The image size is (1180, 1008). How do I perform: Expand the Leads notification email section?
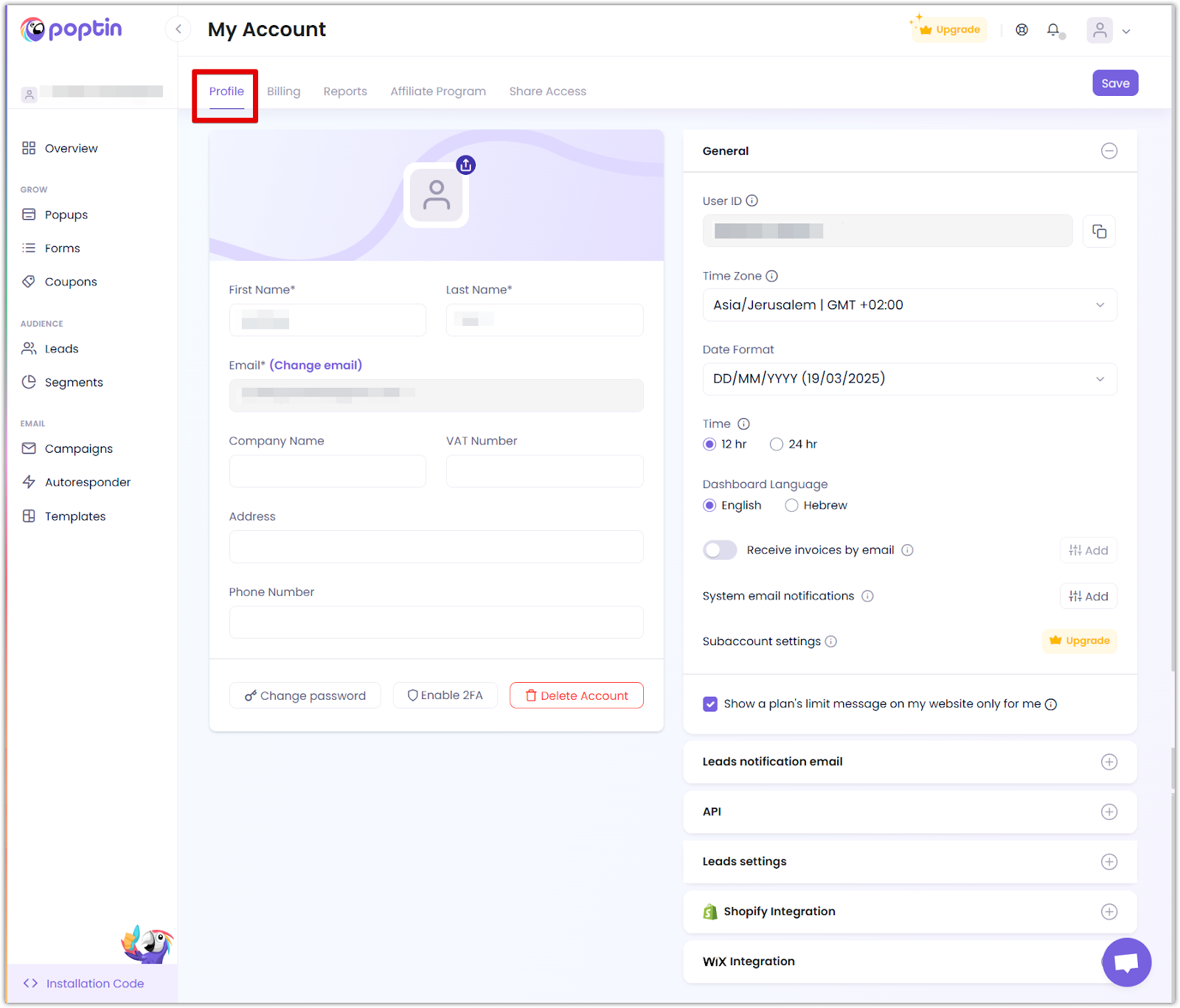coord(1108,762)
